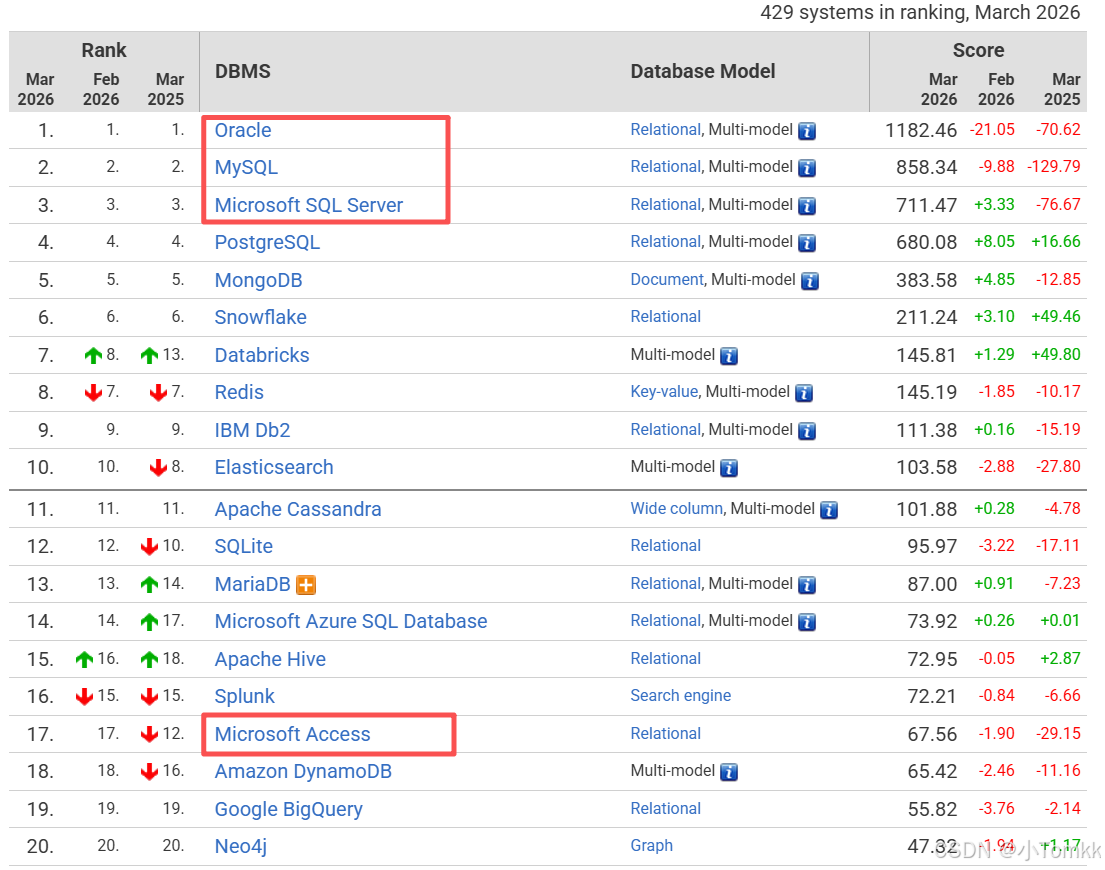The image size is (1105, 870).
Task: Click the Wide column model link for Cassandra
Action: [x=677, y=509]
